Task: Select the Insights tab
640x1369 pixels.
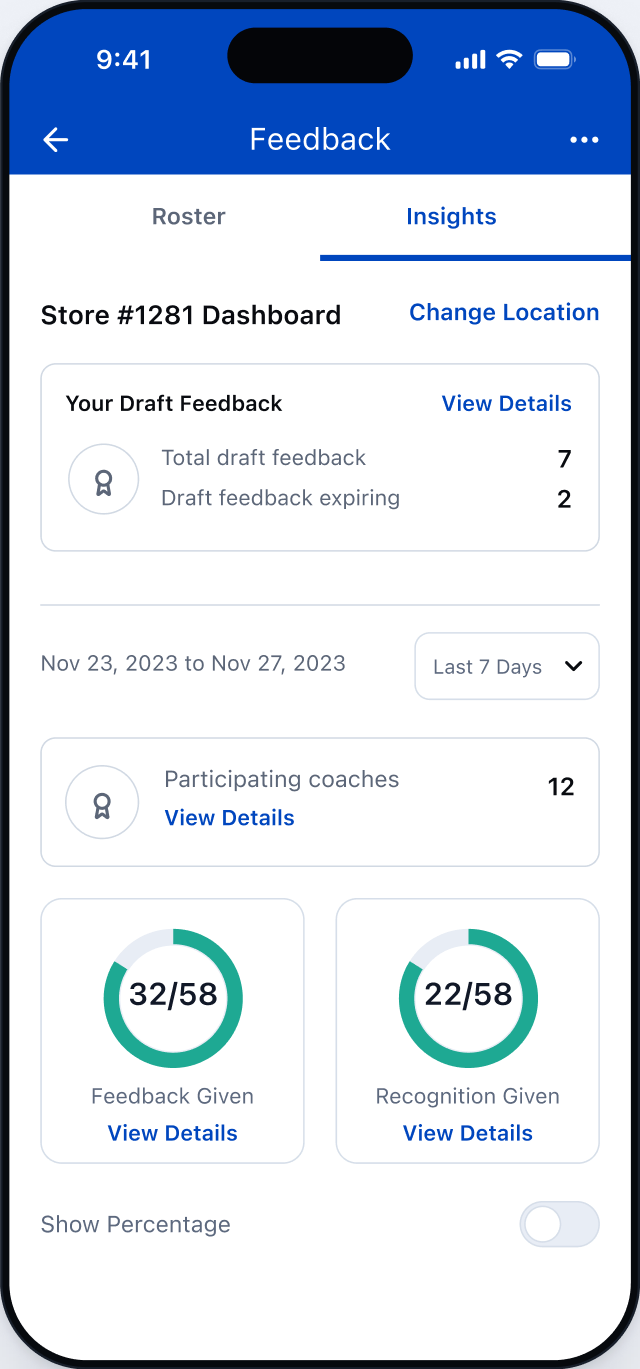Action: [x=451, y=217]
